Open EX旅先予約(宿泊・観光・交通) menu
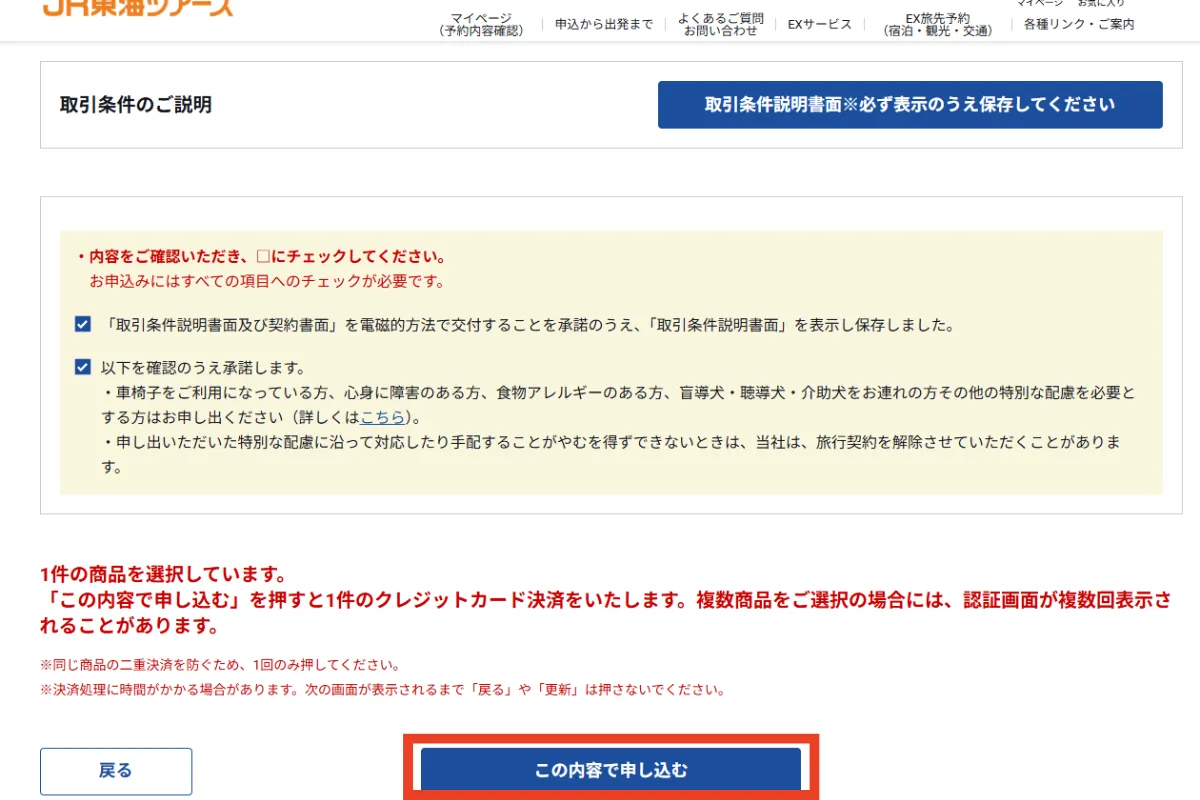1200x800 pixels. click(937, 24)
